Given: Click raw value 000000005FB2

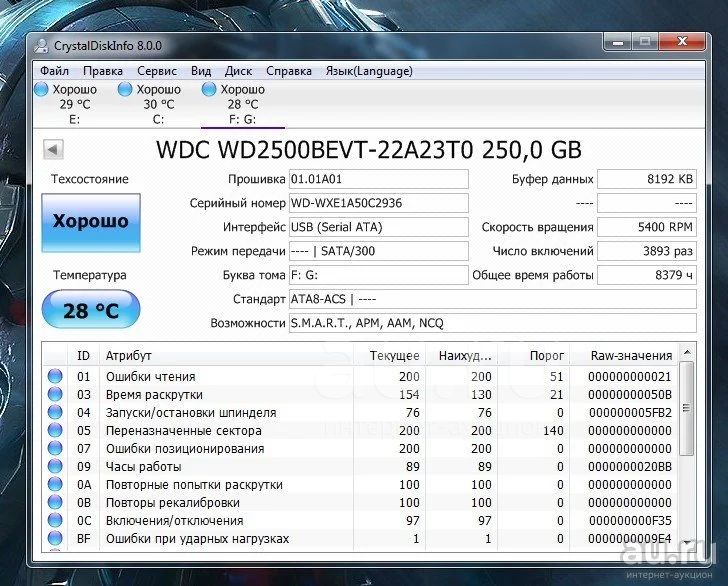Looking at the screenshot, I should tap(630, 412).
